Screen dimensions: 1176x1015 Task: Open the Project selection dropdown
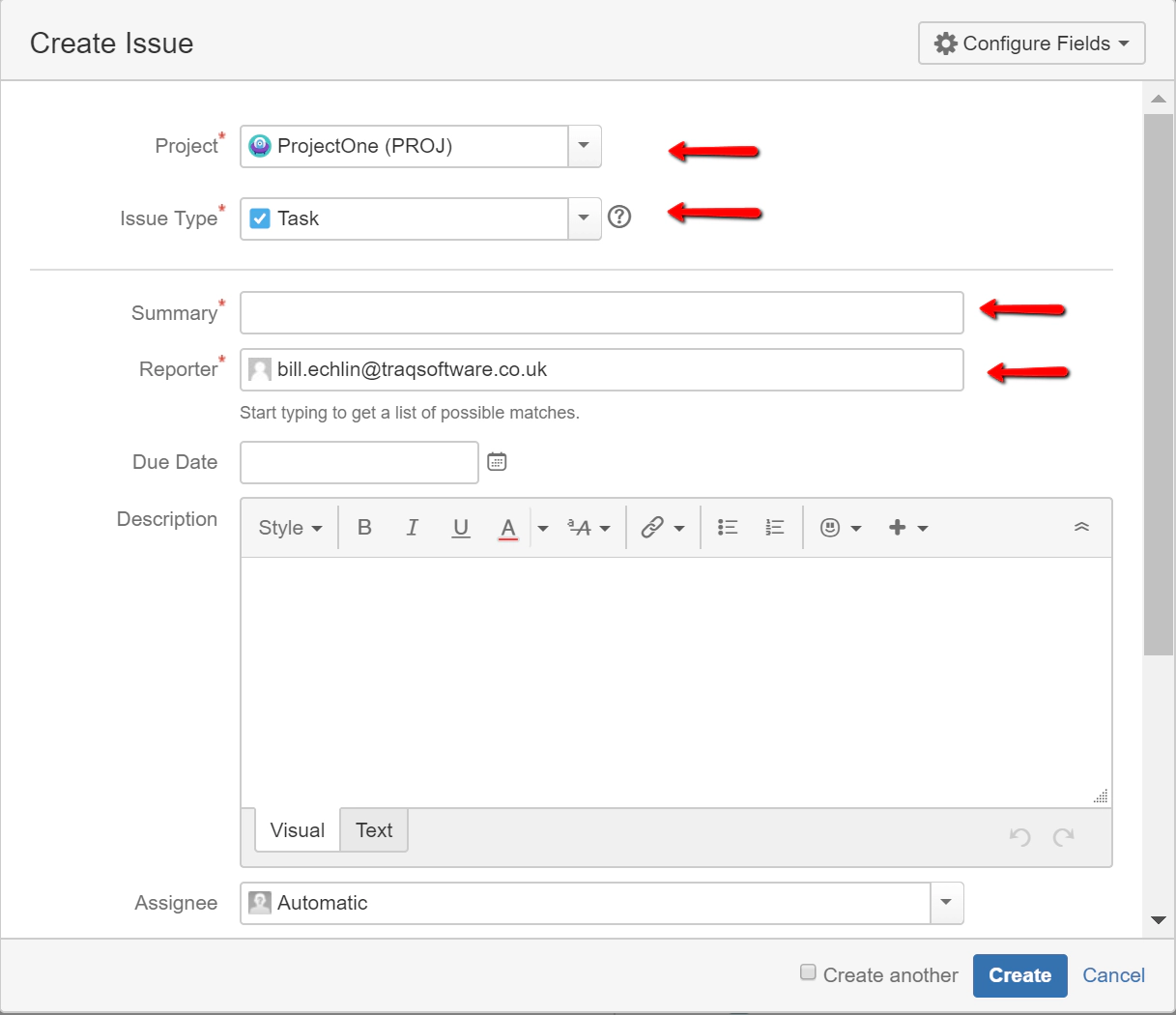click(x=584, y=146)
